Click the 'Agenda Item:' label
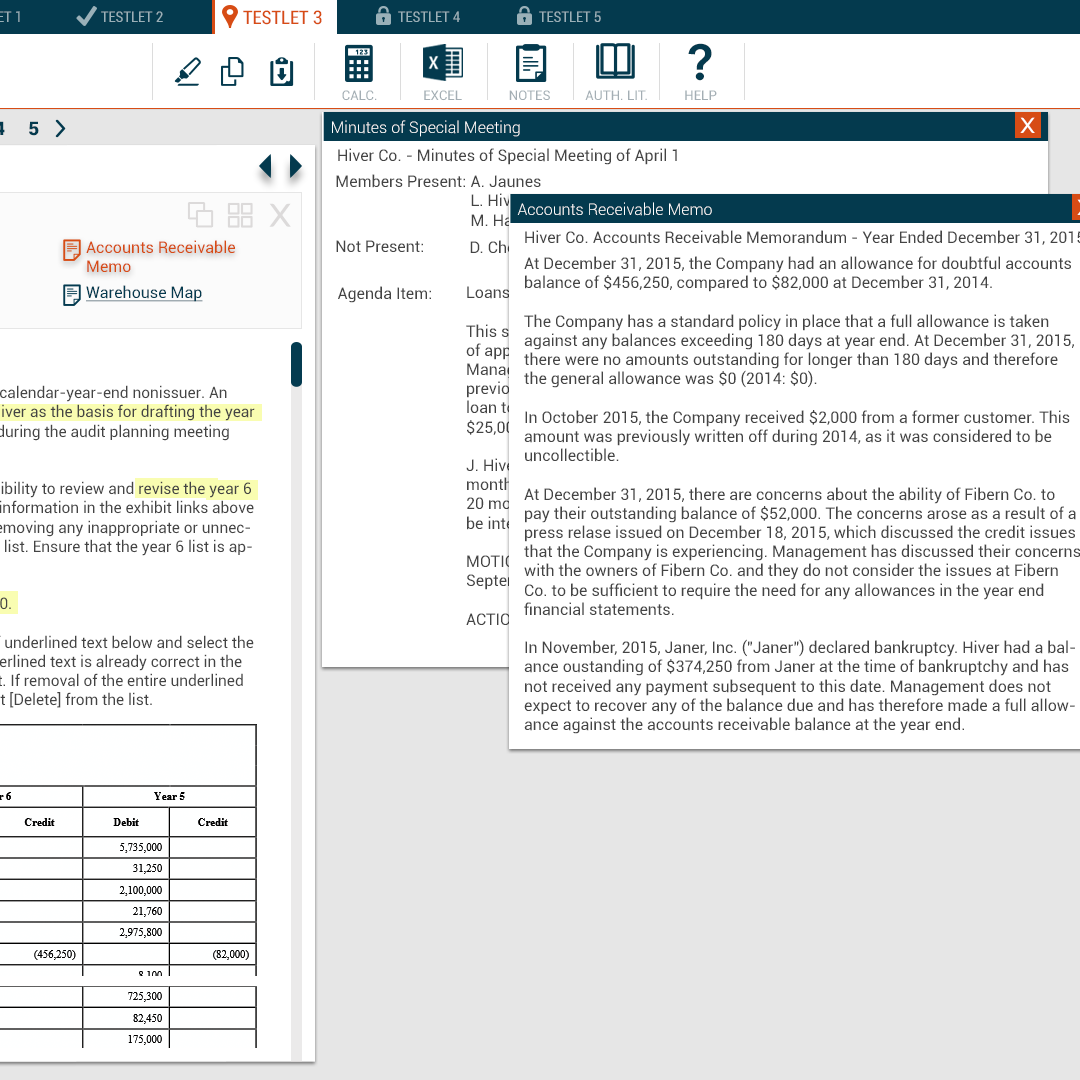1080x1080 pixels. 384,293
